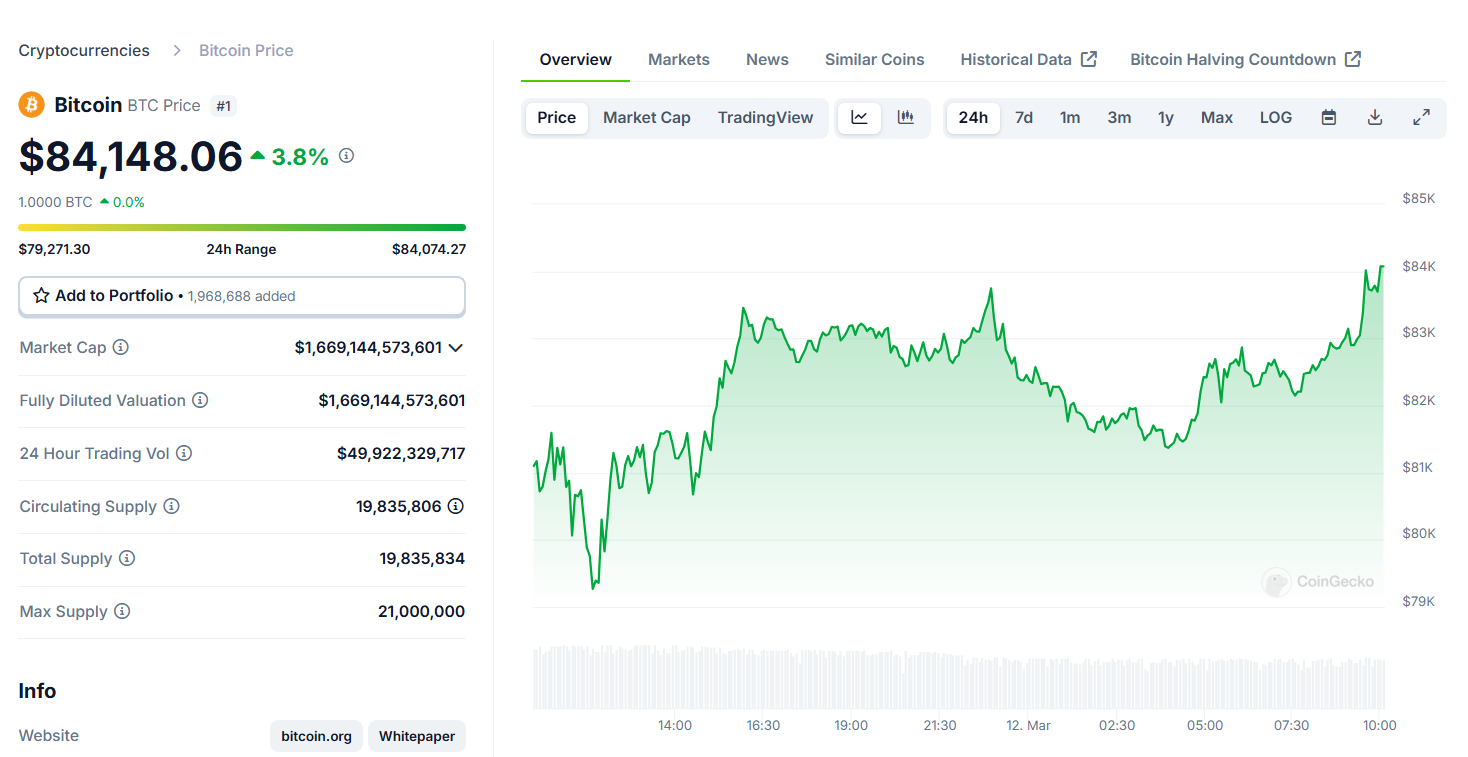
Task: Show Fully Diluted Valuation info icon
Action: (200, 401)
